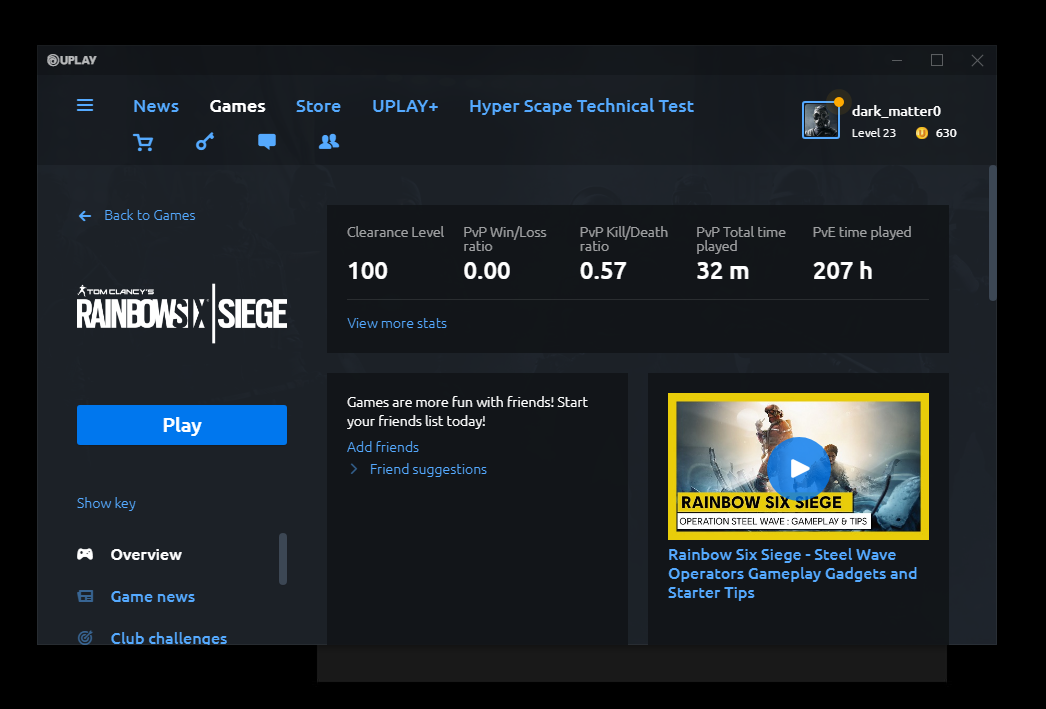Click the dark_matter0 profile avatar

coord(820,120)
